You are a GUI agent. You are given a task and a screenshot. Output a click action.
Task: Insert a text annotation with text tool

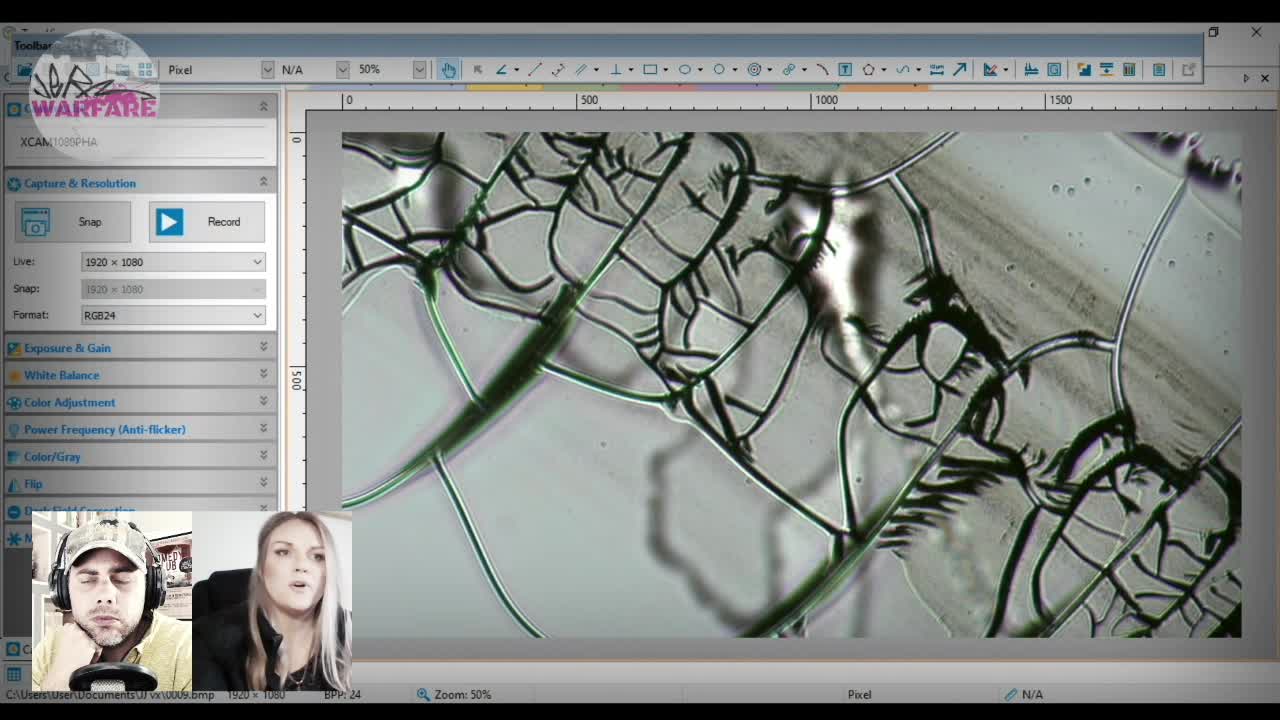[x=845, y=69]
